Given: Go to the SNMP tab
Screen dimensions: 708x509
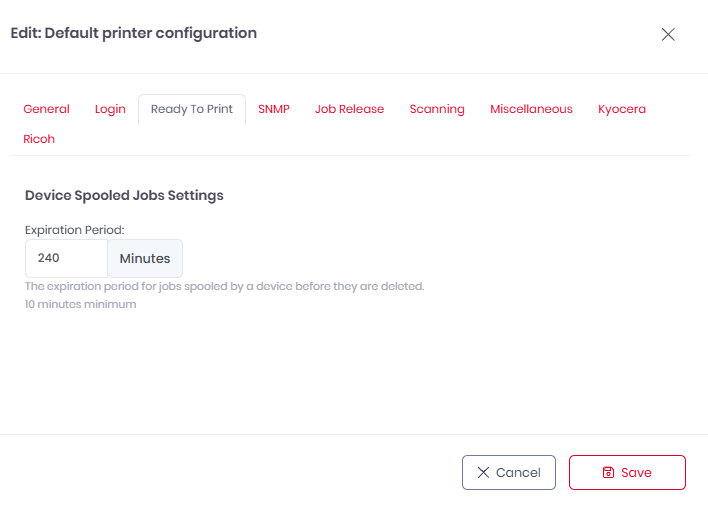Looking at the screenshot, I should click(274, 109).
